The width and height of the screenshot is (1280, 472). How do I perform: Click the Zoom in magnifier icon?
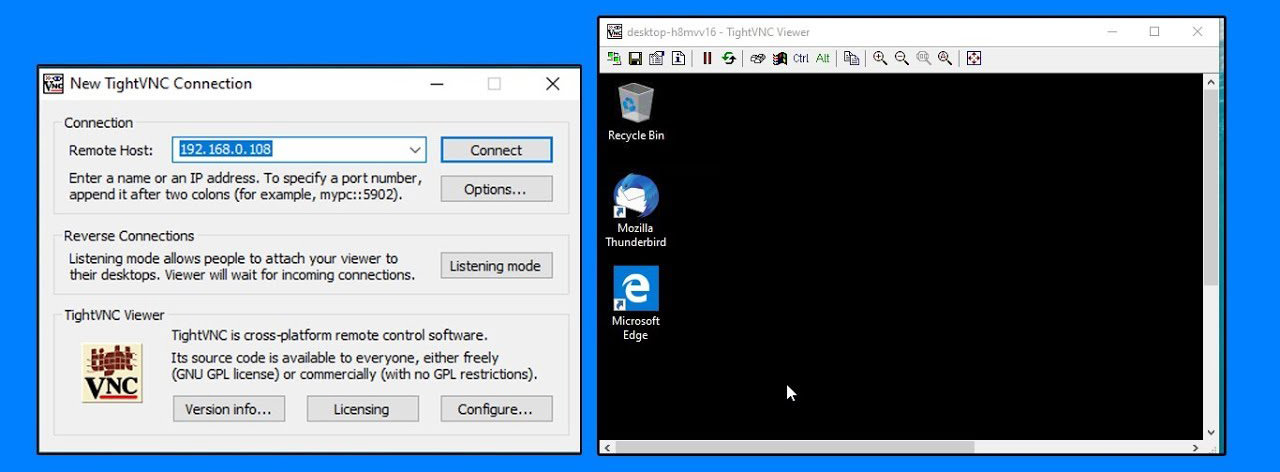click(x=880, y=59)
